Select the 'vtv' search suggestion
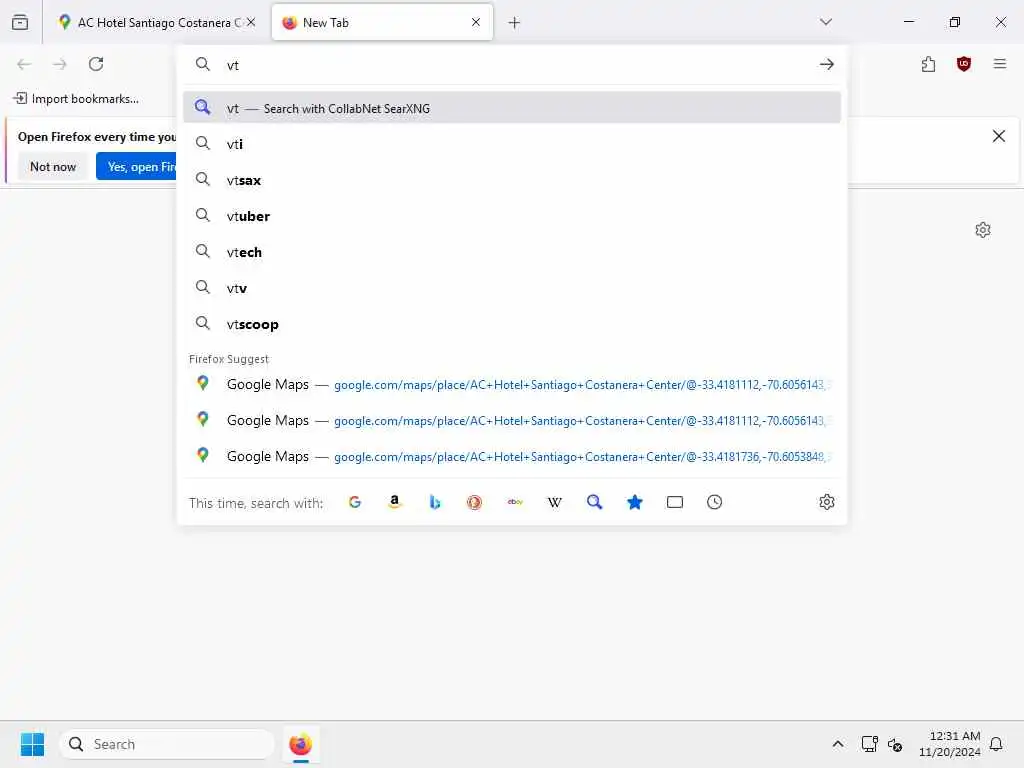Screen dimensions: 1024x768 click(x=512, y=287)
